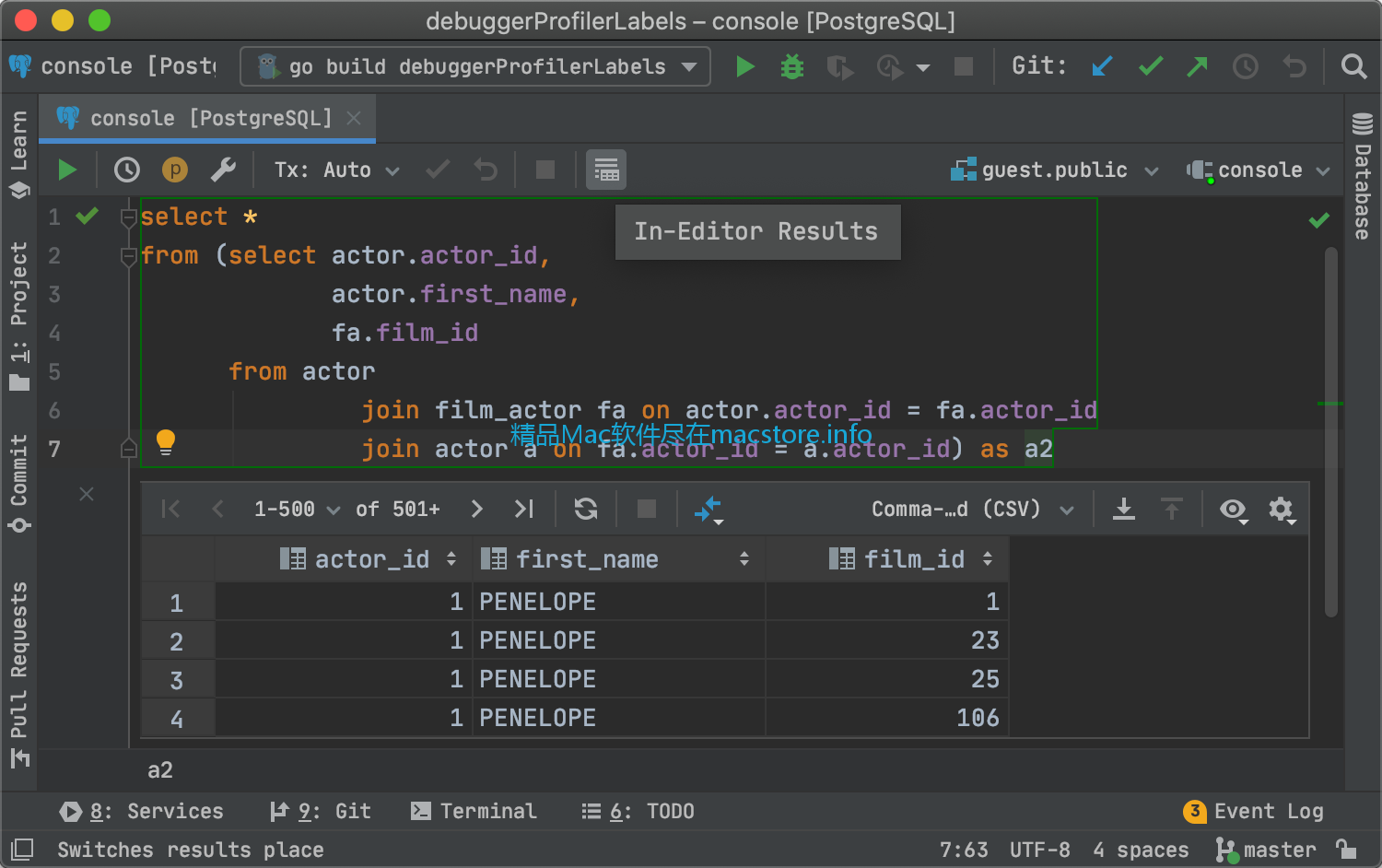Click the Debug bug icon in the main toolbar
Image resolution: width=1382 pixels, height=868 pixels.
click(792, 66)
